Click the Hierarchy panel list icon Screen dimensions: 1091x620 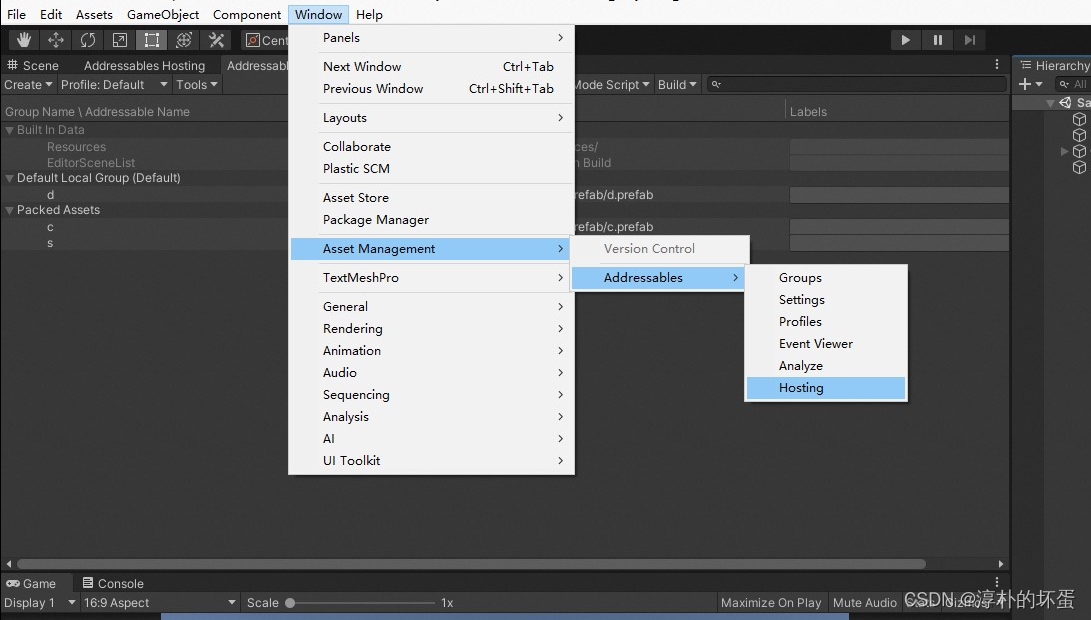(1026, 65)
